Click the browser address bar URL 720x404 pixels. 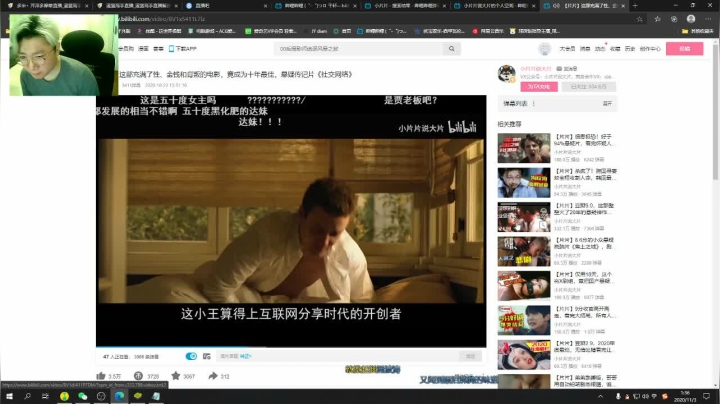[x=163, y=19]
